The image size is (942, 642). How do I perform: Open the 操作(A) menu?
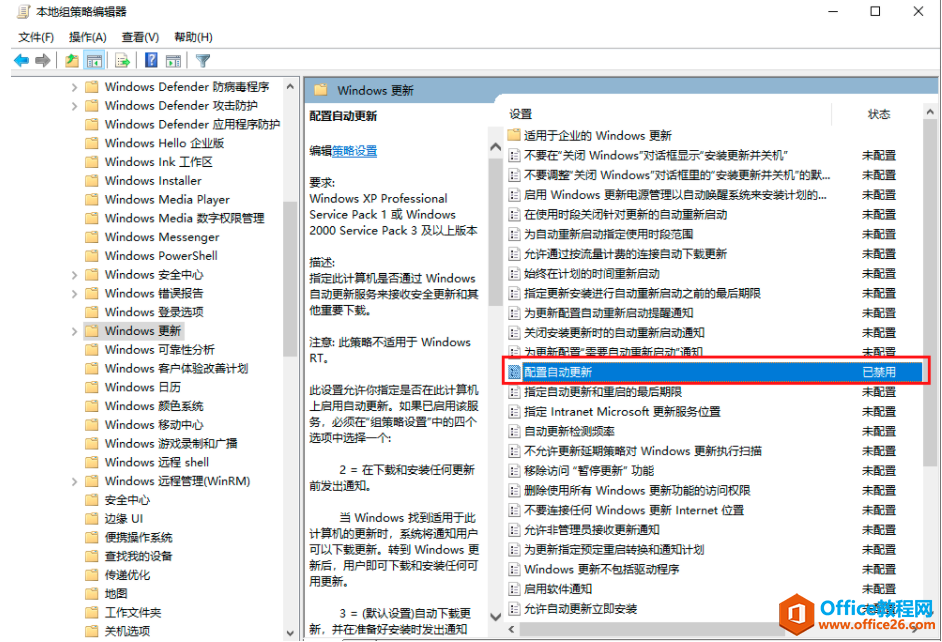coord(88,37)
